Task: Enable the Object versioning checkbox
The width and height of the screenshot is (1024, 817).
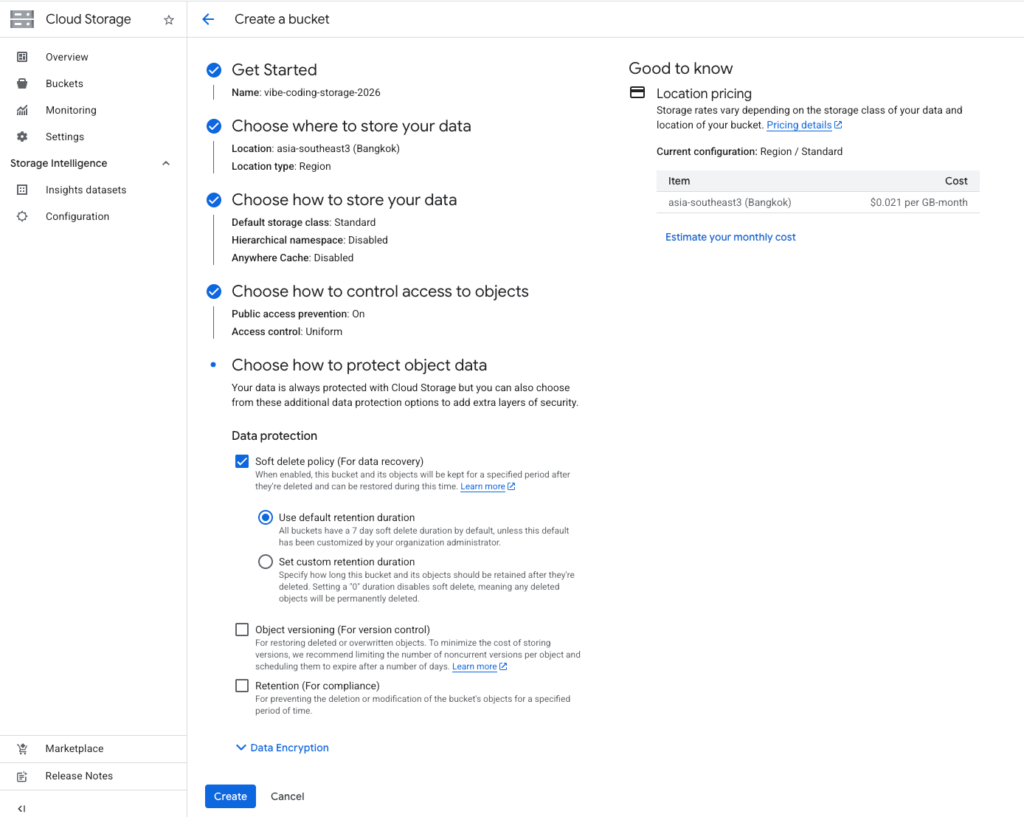Action: point(242,630)
